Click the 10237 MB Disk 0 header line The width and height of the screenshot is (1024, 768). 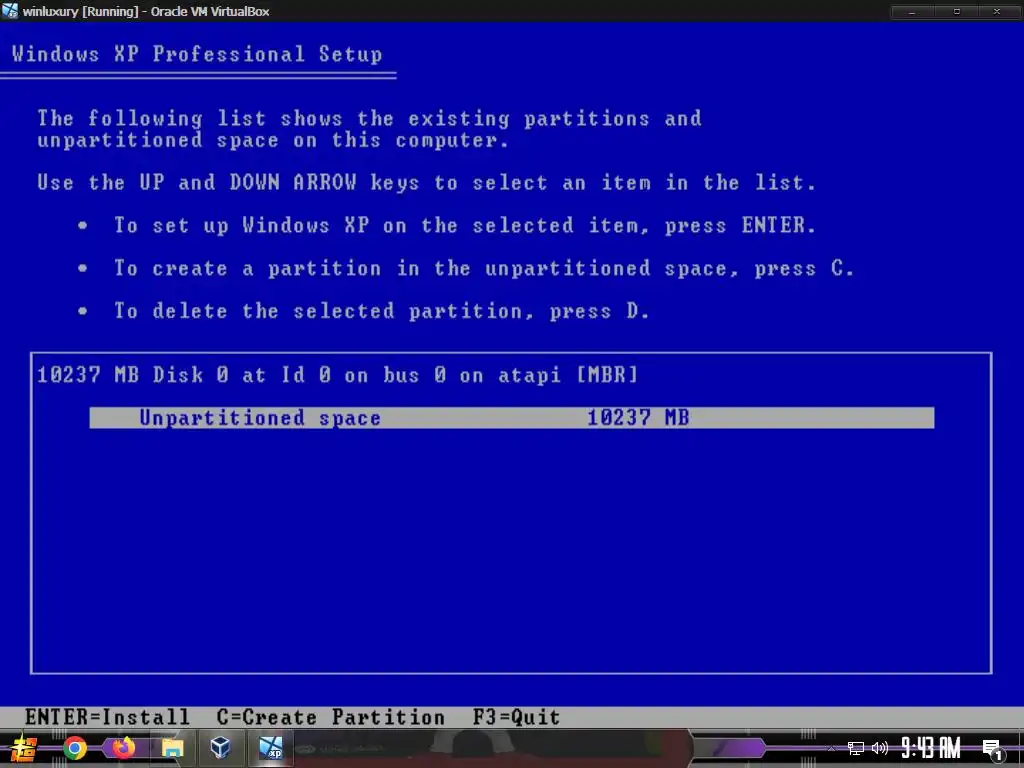coord(338,375)
